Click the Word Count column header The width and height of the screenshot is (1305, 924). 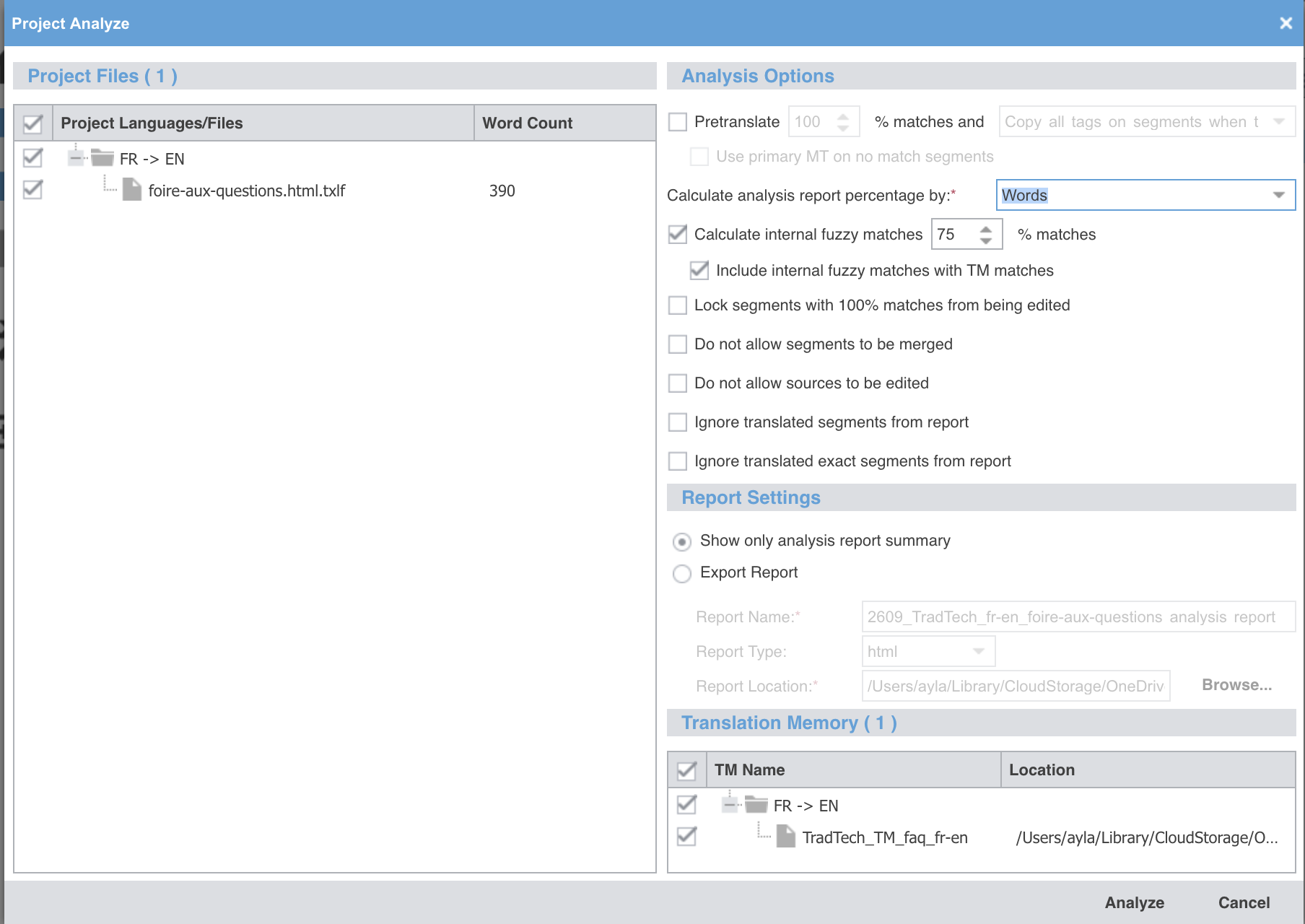[x=565, y=123]
